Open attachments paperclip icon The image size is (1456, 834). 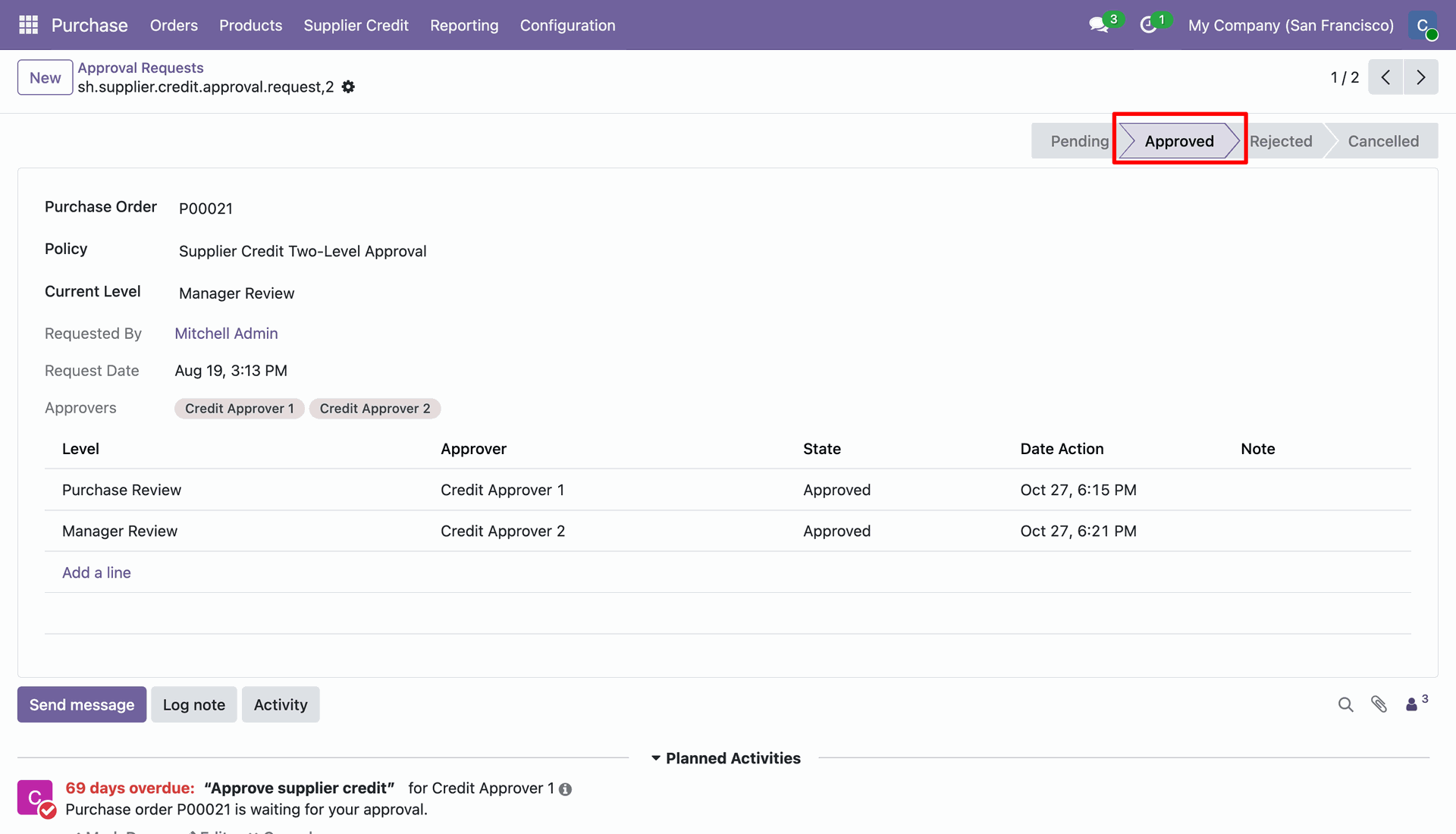coord(1379,704)
